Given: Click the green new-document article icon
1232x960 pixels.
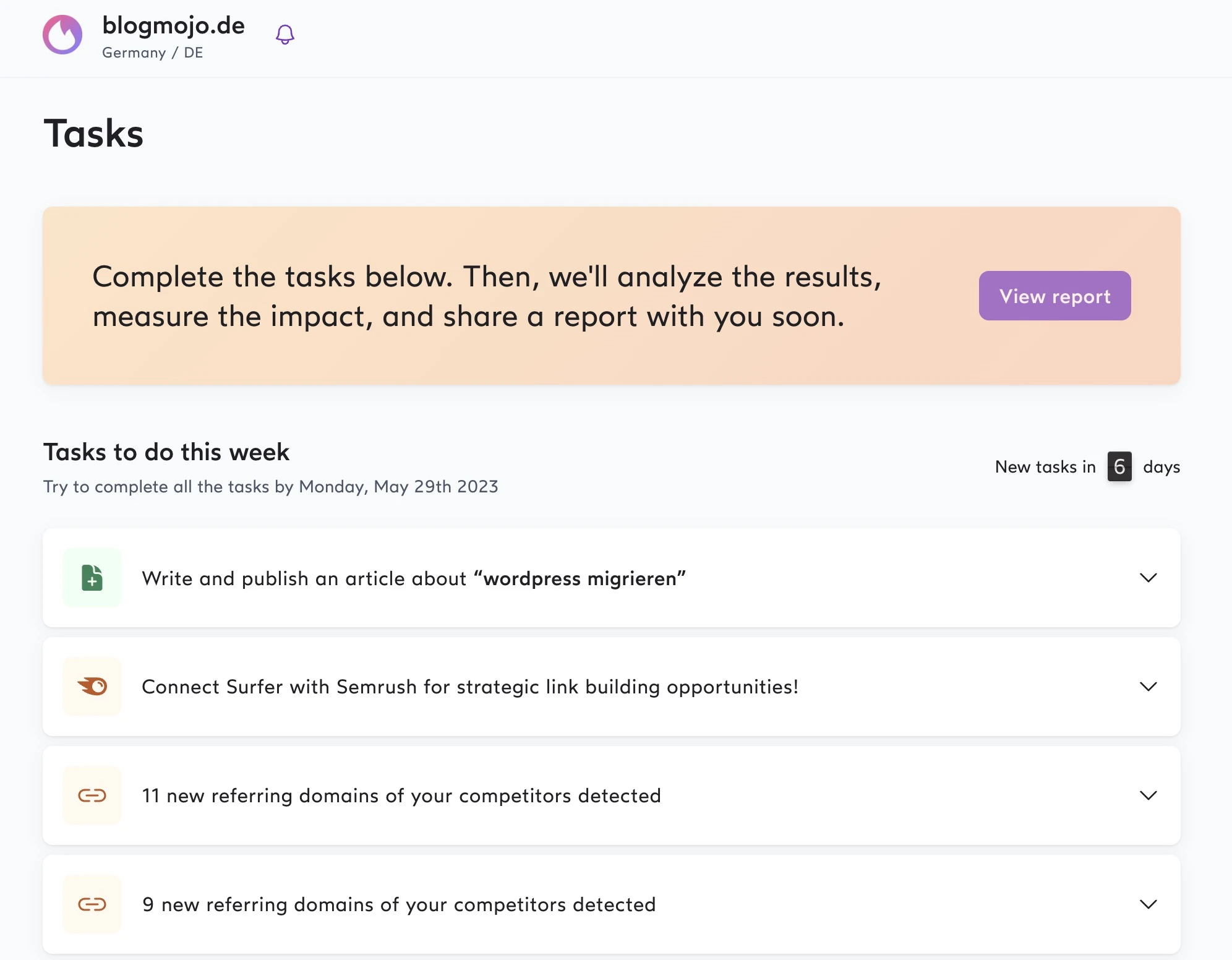Looking at the screenshot, I should [92, 578].
